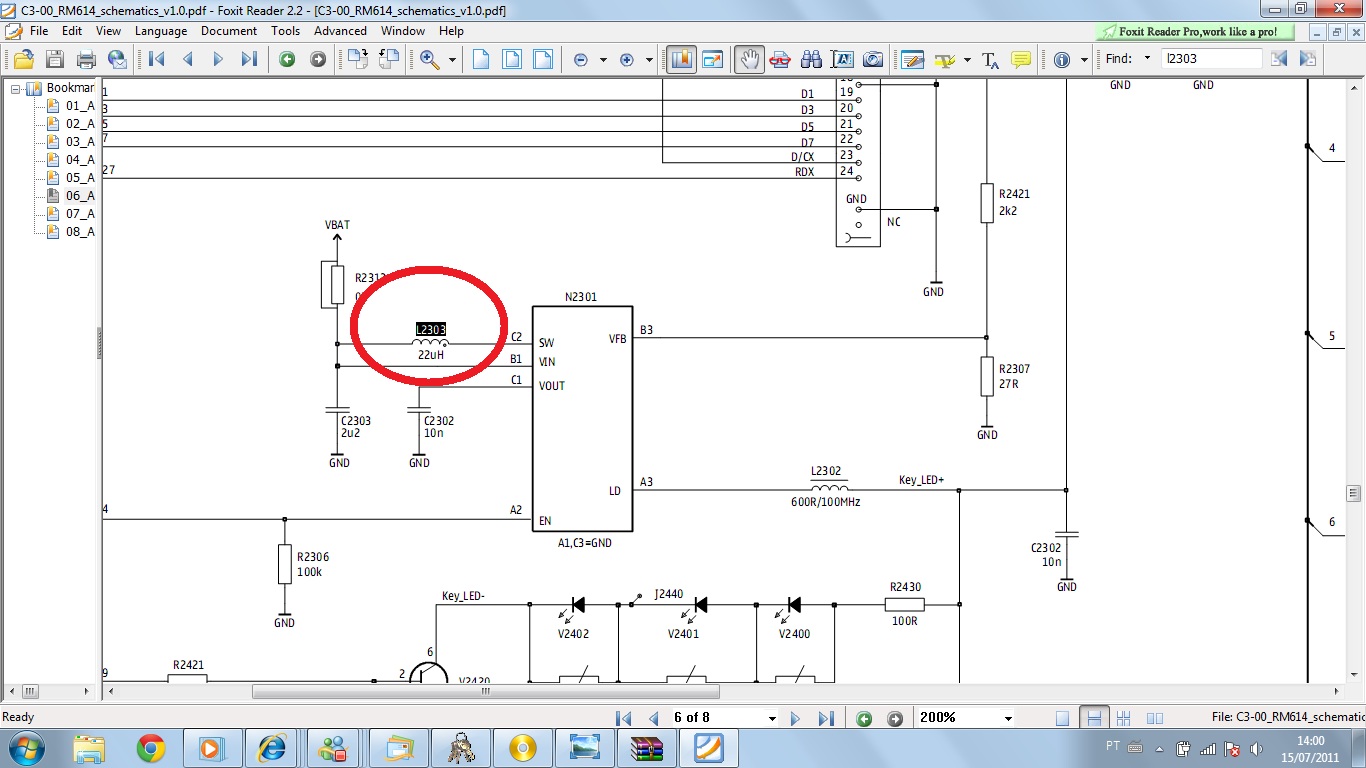The width and height of the screenshot is (1366, 768).
Task: Toggle the navigation panel button in toolbar
Action: (681, 59)
